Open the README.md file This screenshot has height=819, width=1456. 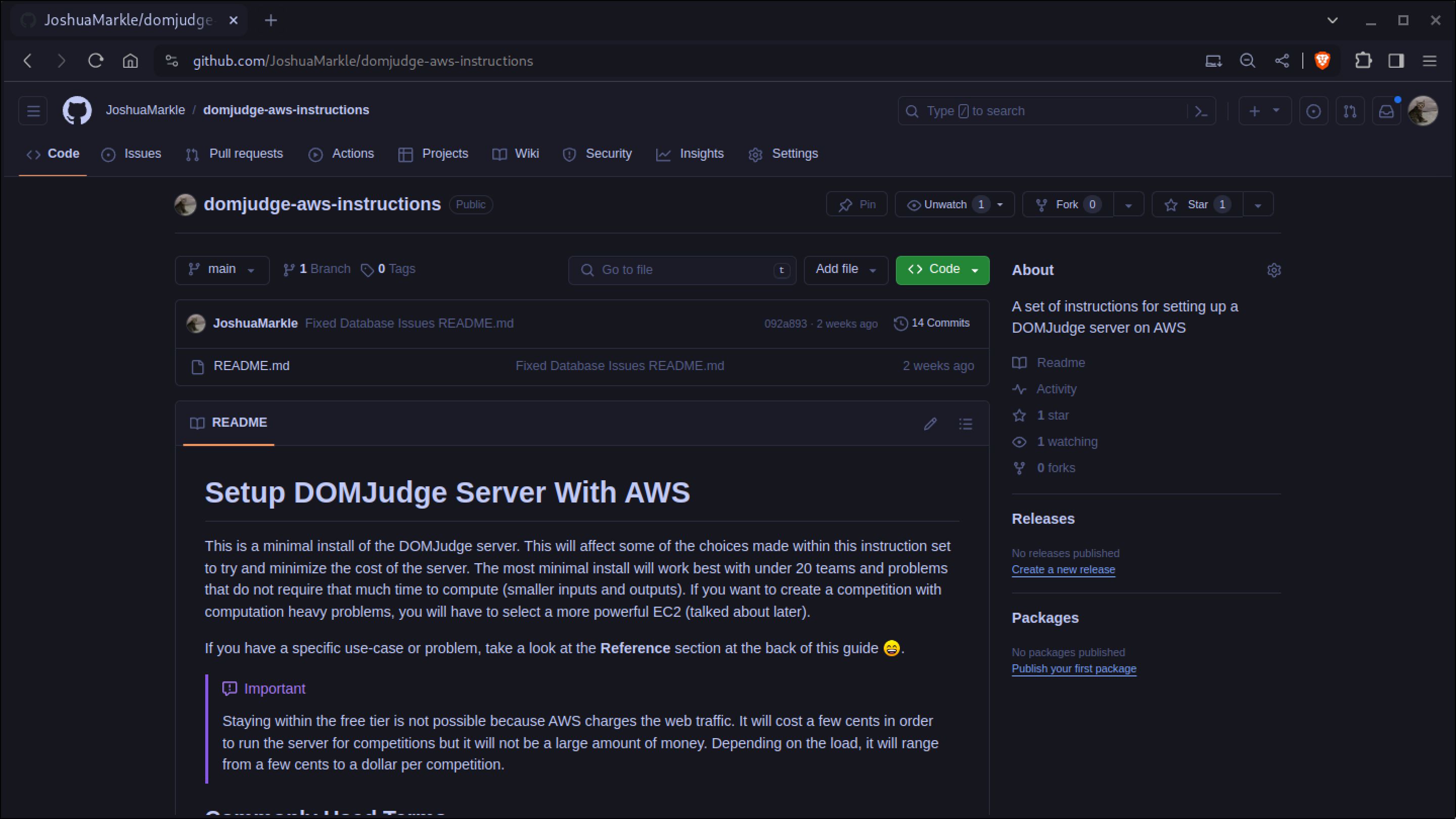(x=252, y=366)
